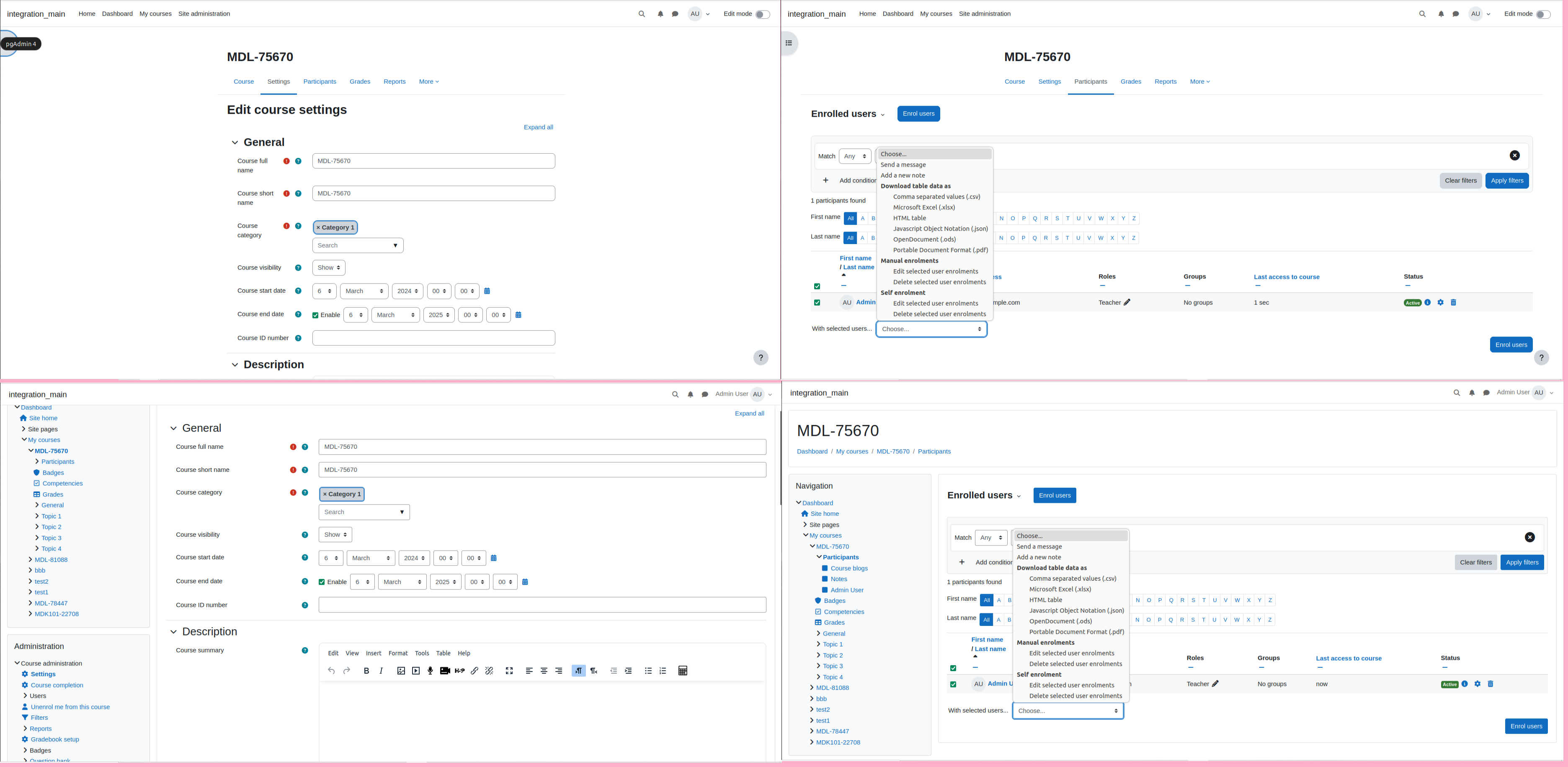This screenshot has width=1568, height=767.
Task: Open the Course start date calendar, top-left window
Action: click(x=487, y=291)
